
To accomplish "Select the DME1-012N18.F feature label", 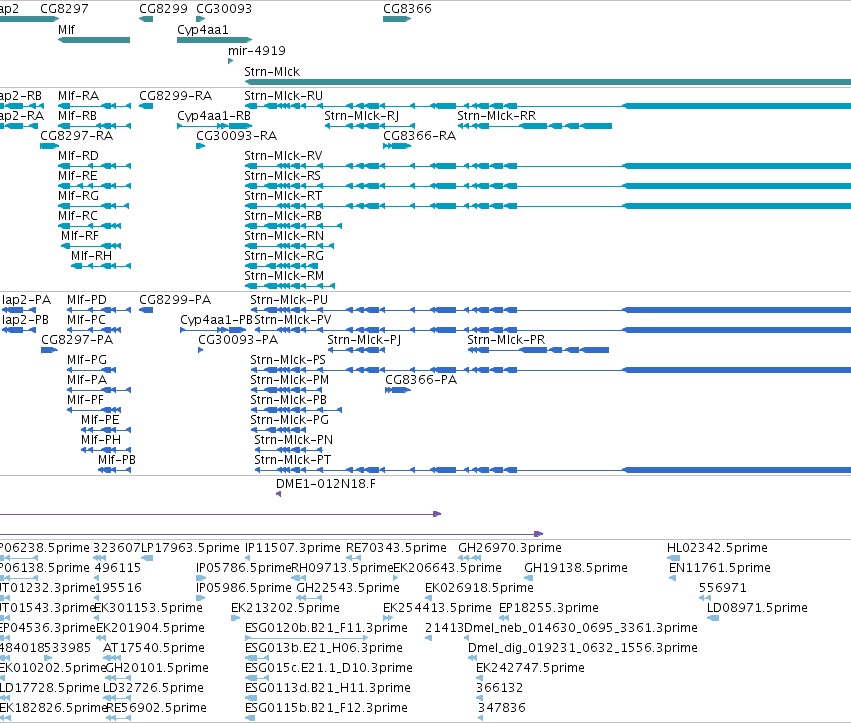I will [326, 484].
